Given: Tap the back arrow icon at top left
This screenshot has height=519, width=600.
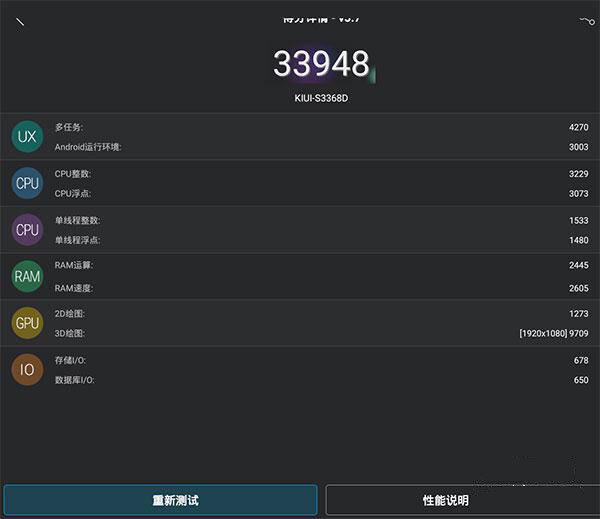Looking at the screenshot, I should click(20, 22).
